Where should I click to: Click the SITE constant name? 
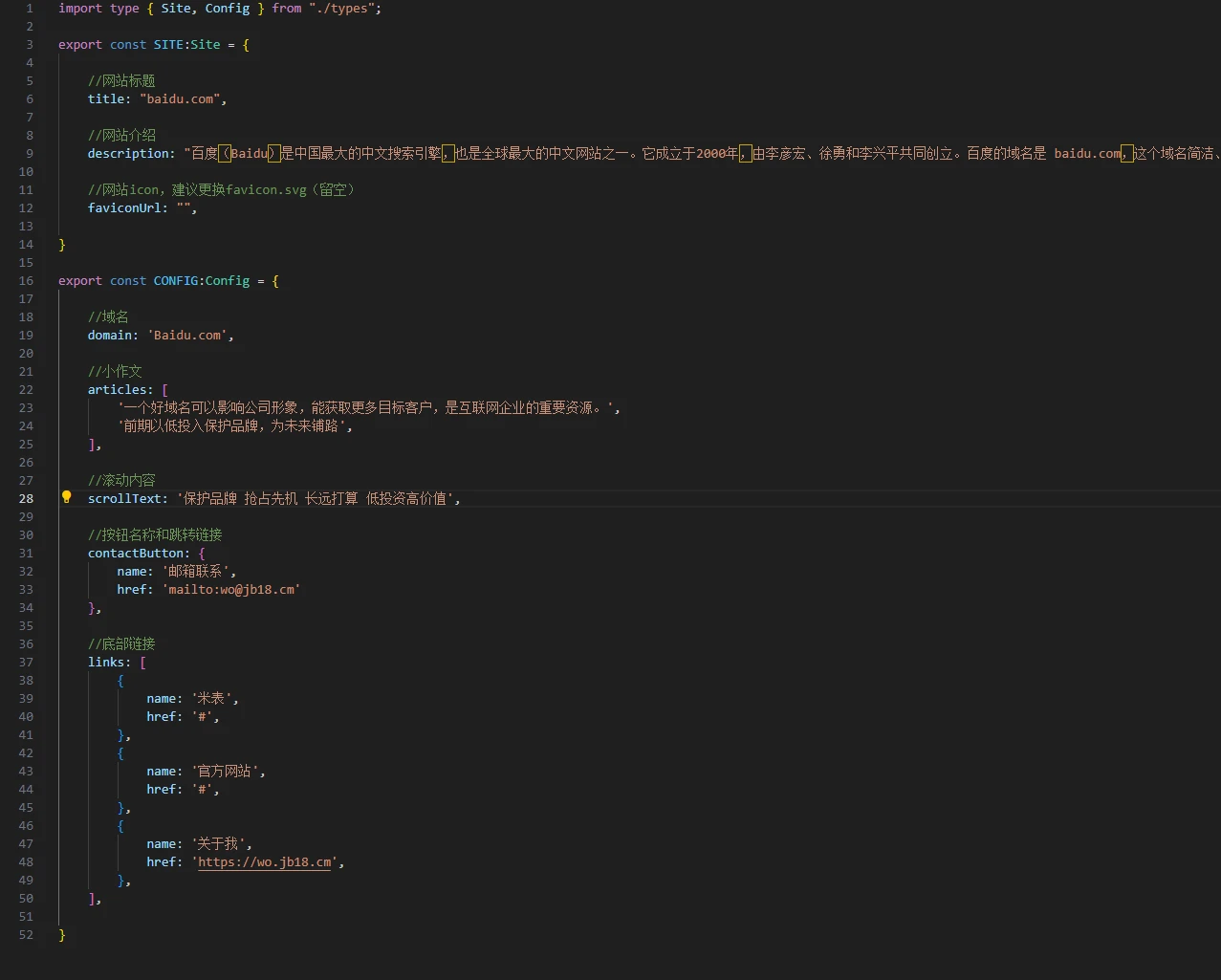167,45
